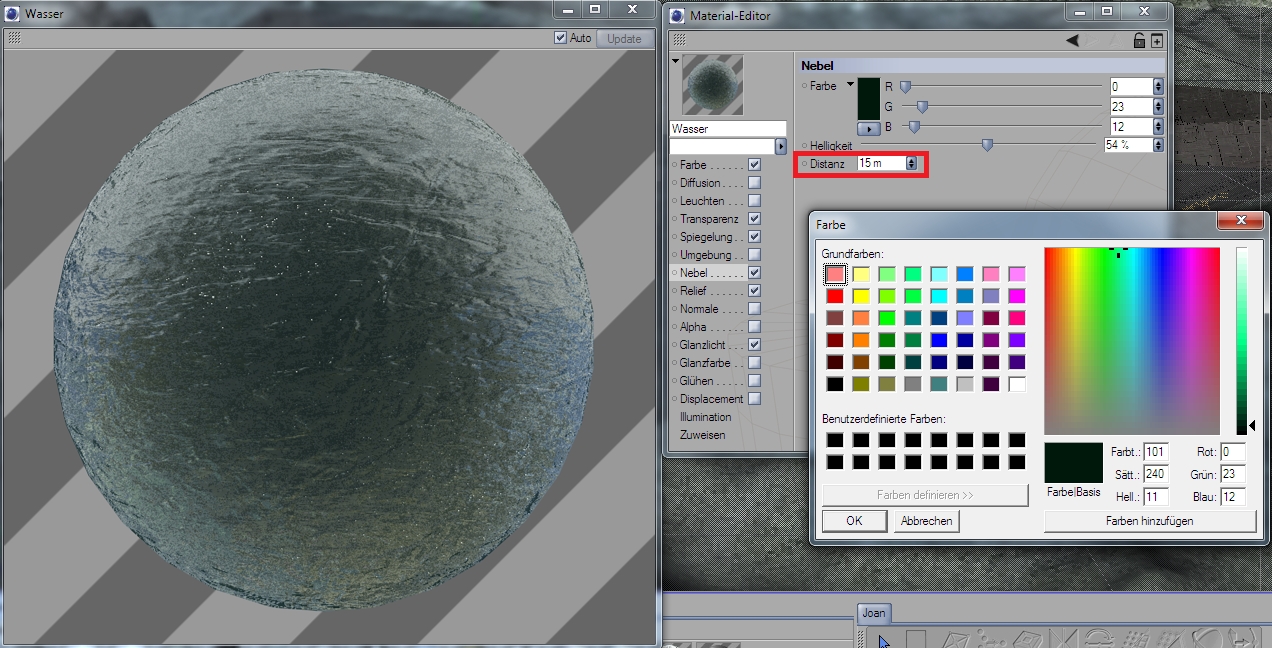Click the Farben hinzufügen button

(1149, 521)
